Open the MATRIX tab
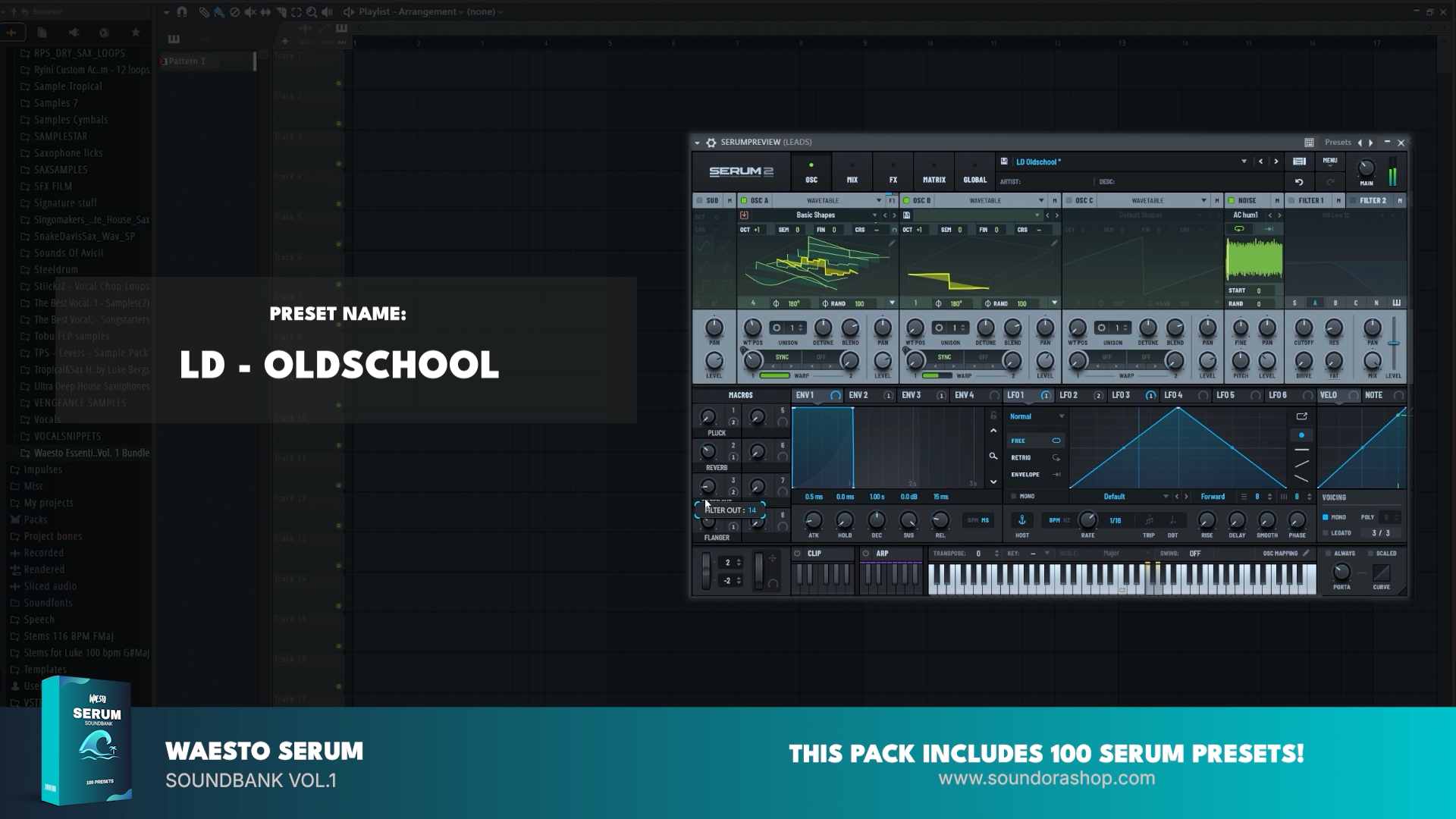Screen dimensions: 1456x819 934,174
